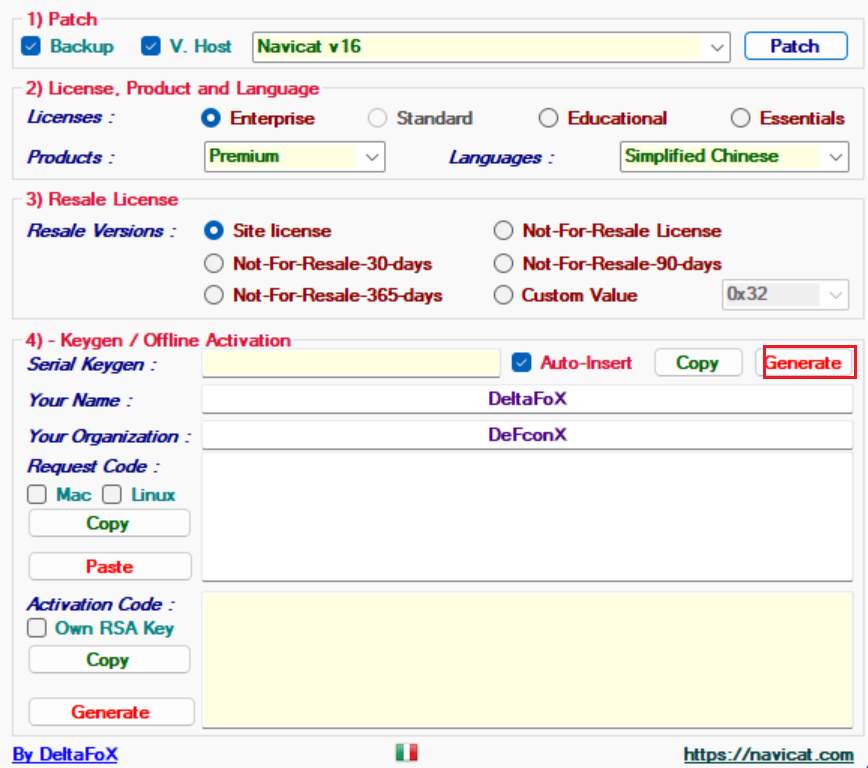
Task: Enable the Own RSA Key checkbox
Action: point(37,629)
